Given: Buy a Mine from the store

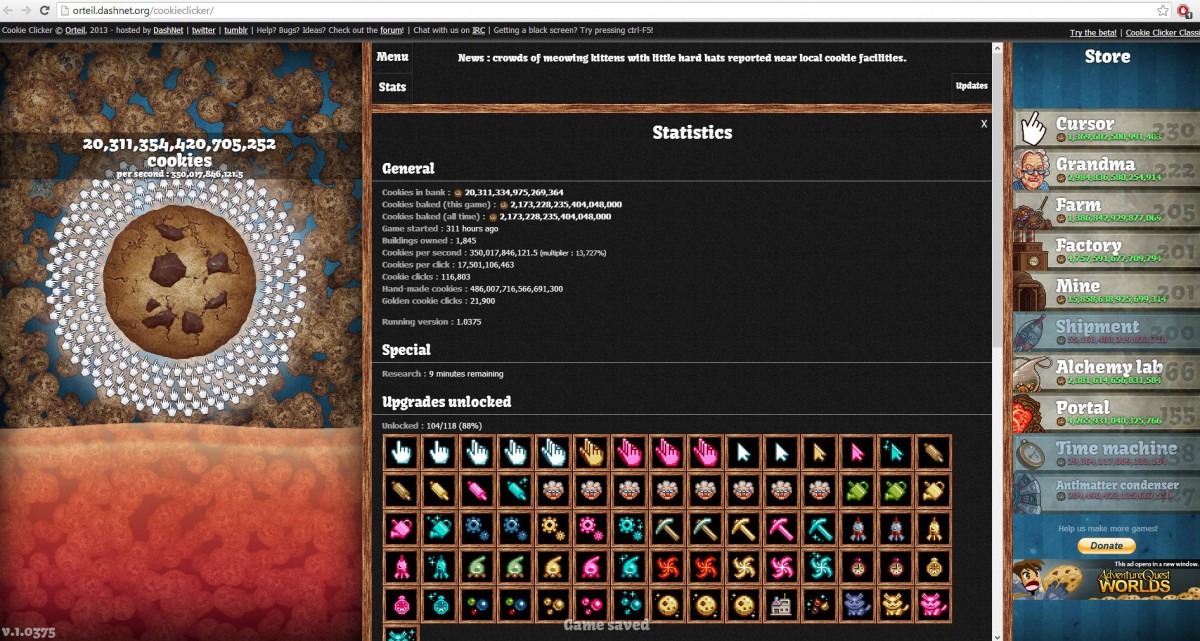Looking at the screenshot, I should pyautogui.click(x=1106, y=291).
